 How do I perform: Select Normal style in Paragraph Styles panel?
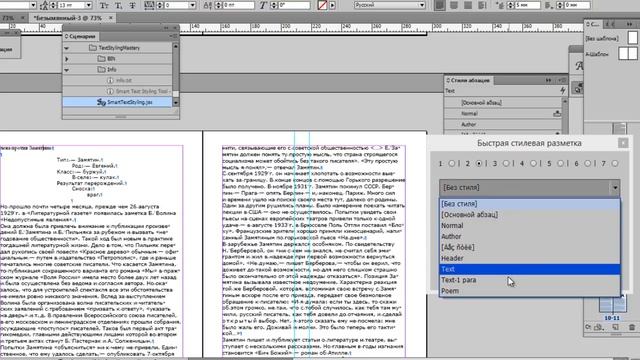503,113
